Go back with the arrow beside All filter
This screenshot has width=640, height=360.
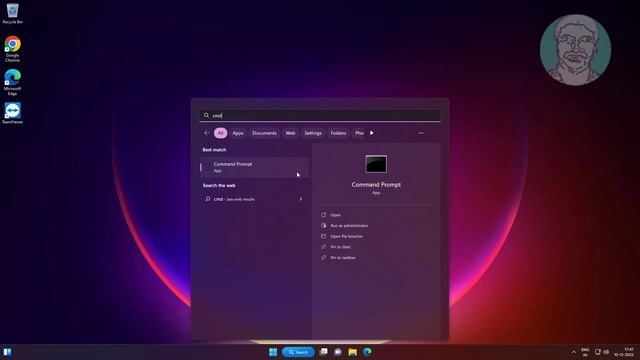(x=207, y=133)
